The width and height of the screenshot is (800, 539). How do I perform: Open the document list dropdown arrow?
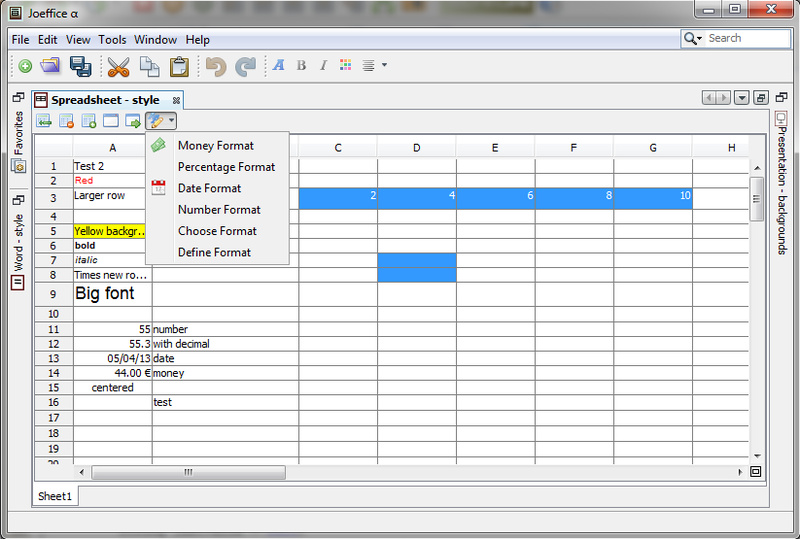point(742,97)
